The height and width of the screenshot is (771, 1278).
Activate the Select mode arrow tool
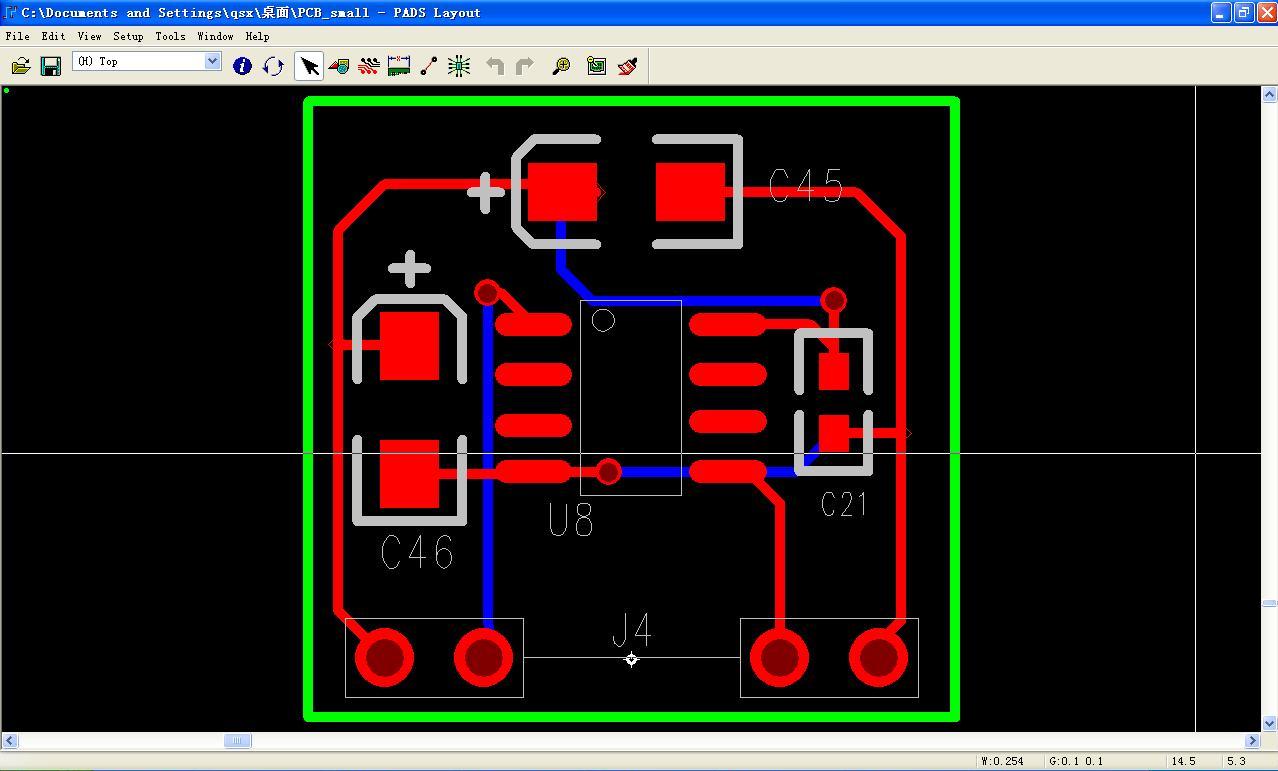[309, 66]
